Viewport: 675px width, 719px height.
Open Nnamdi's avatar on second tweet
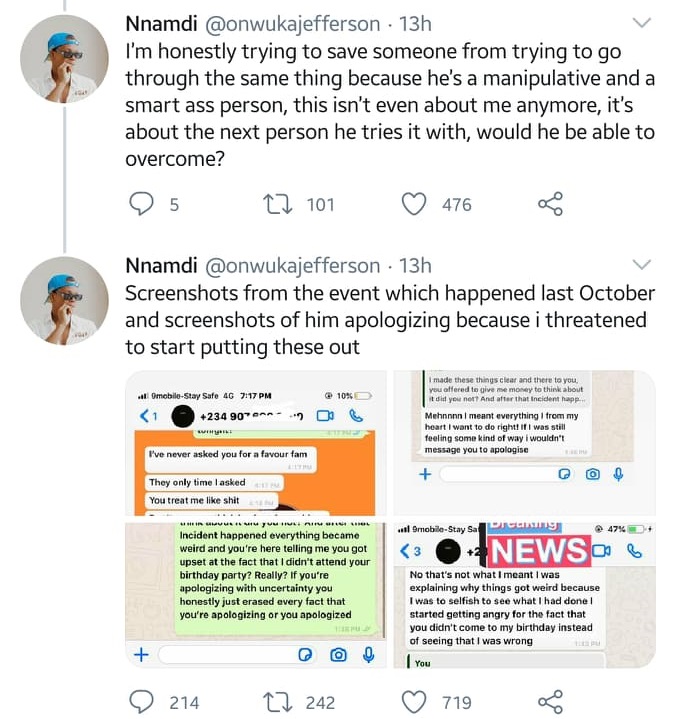[x=65, y=301]
